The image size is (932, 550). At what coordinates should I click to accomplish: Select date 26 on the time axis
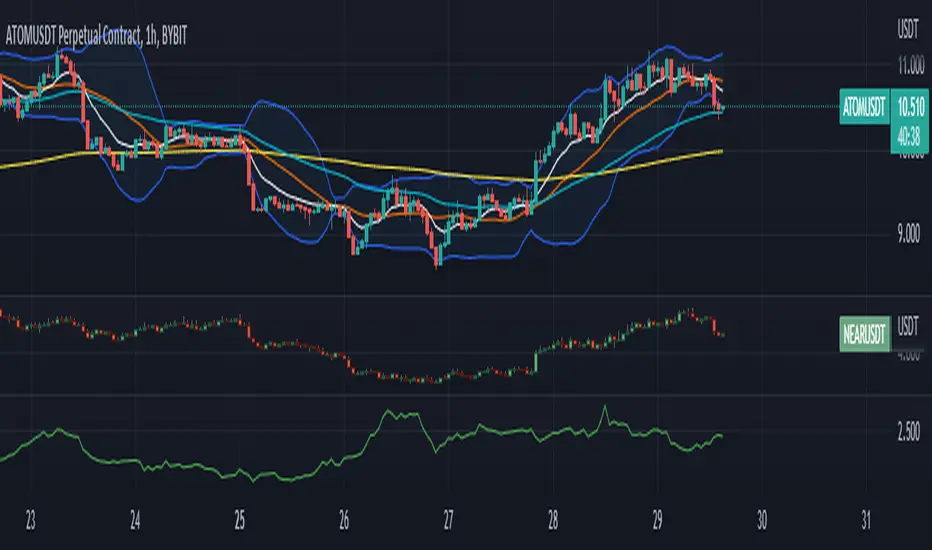pyautogui.click(x=344, y=520)
